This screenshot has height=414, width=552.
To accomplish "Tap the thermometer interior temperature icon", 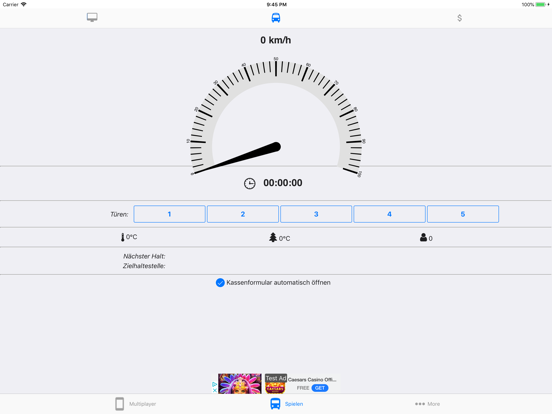I will [x=123, y=237].
